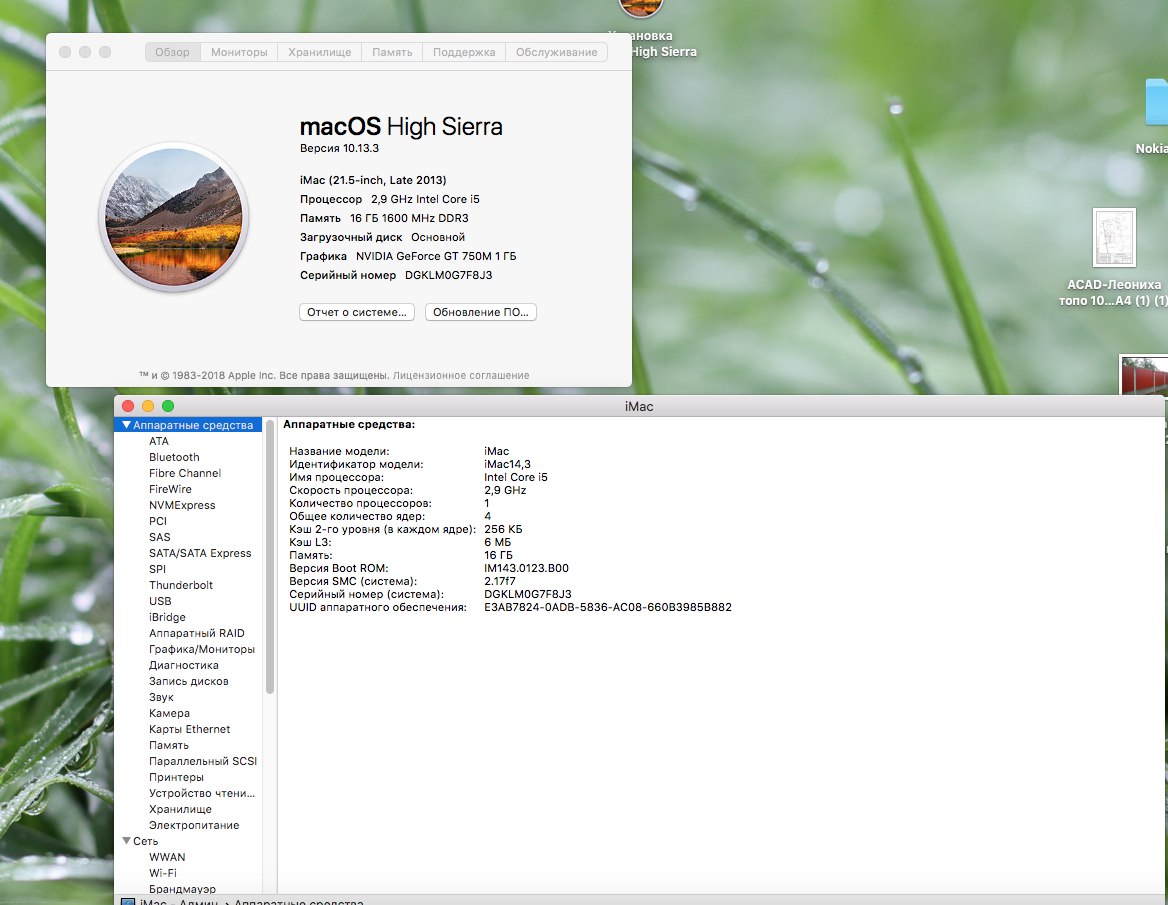The width and height of the screenshot is (1168, 905).
Task: Select NVMExpress in the sidebar
Action: (x=182, y=505)
